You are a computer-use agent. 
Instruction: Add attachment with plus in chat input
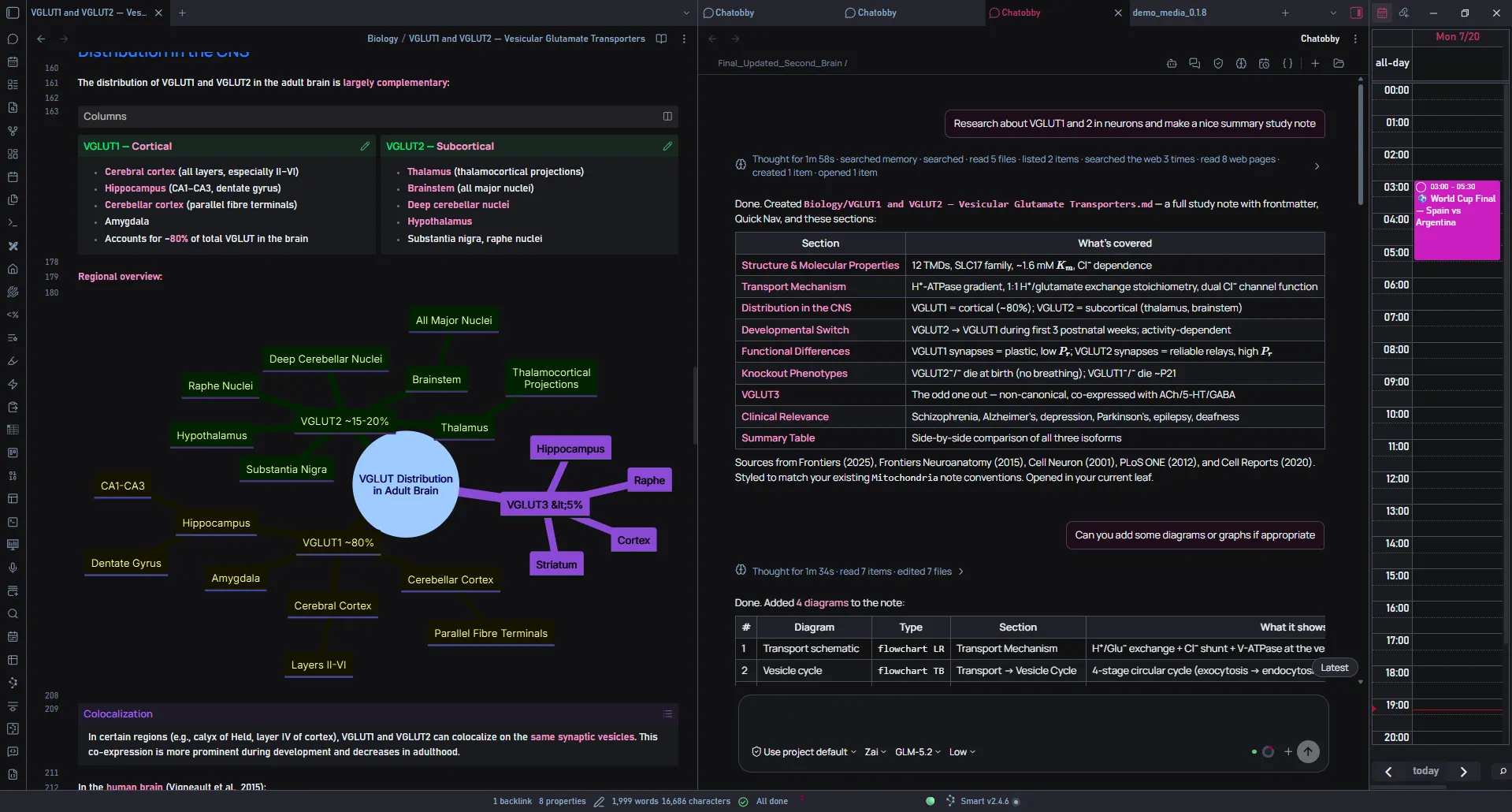[x=1288, y=751]
